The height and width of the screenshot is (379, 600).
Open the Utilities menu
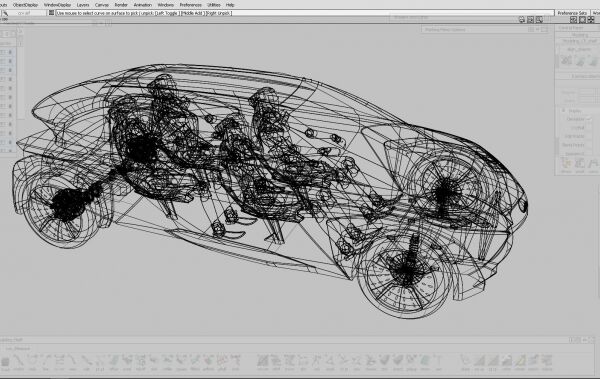214,5
